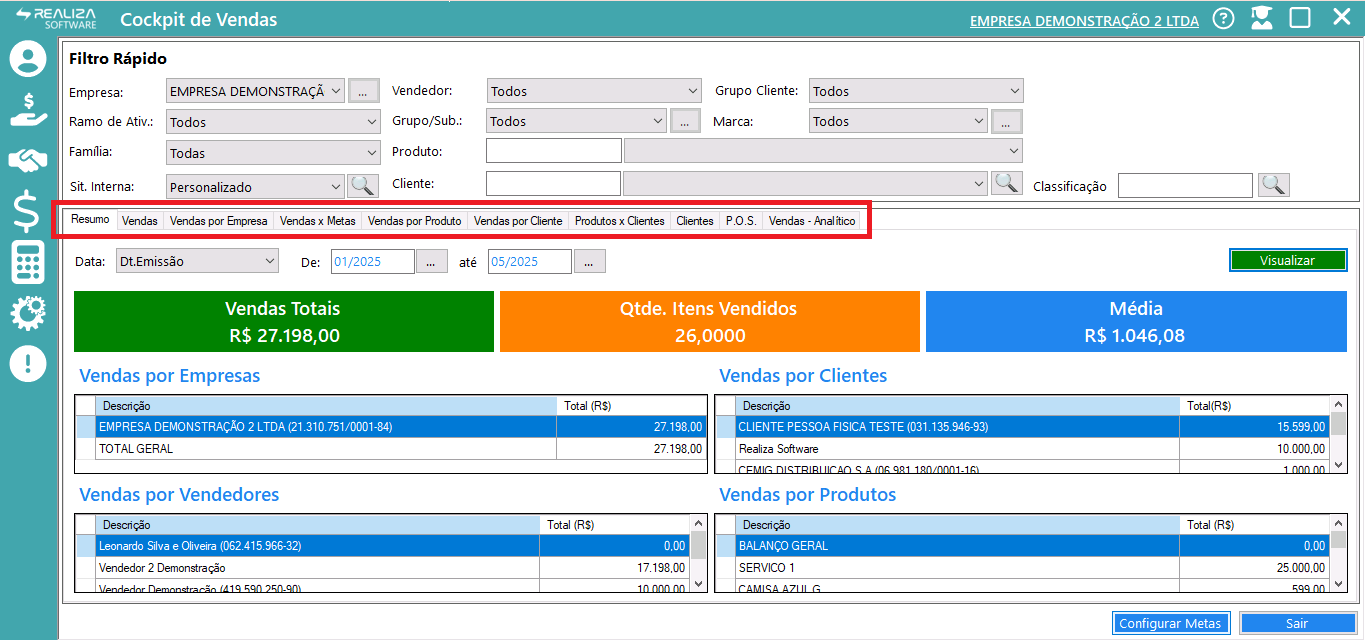The image size is (1365, 641).
Task: Click the Configurar Metas button
Action: (1170, 623)
